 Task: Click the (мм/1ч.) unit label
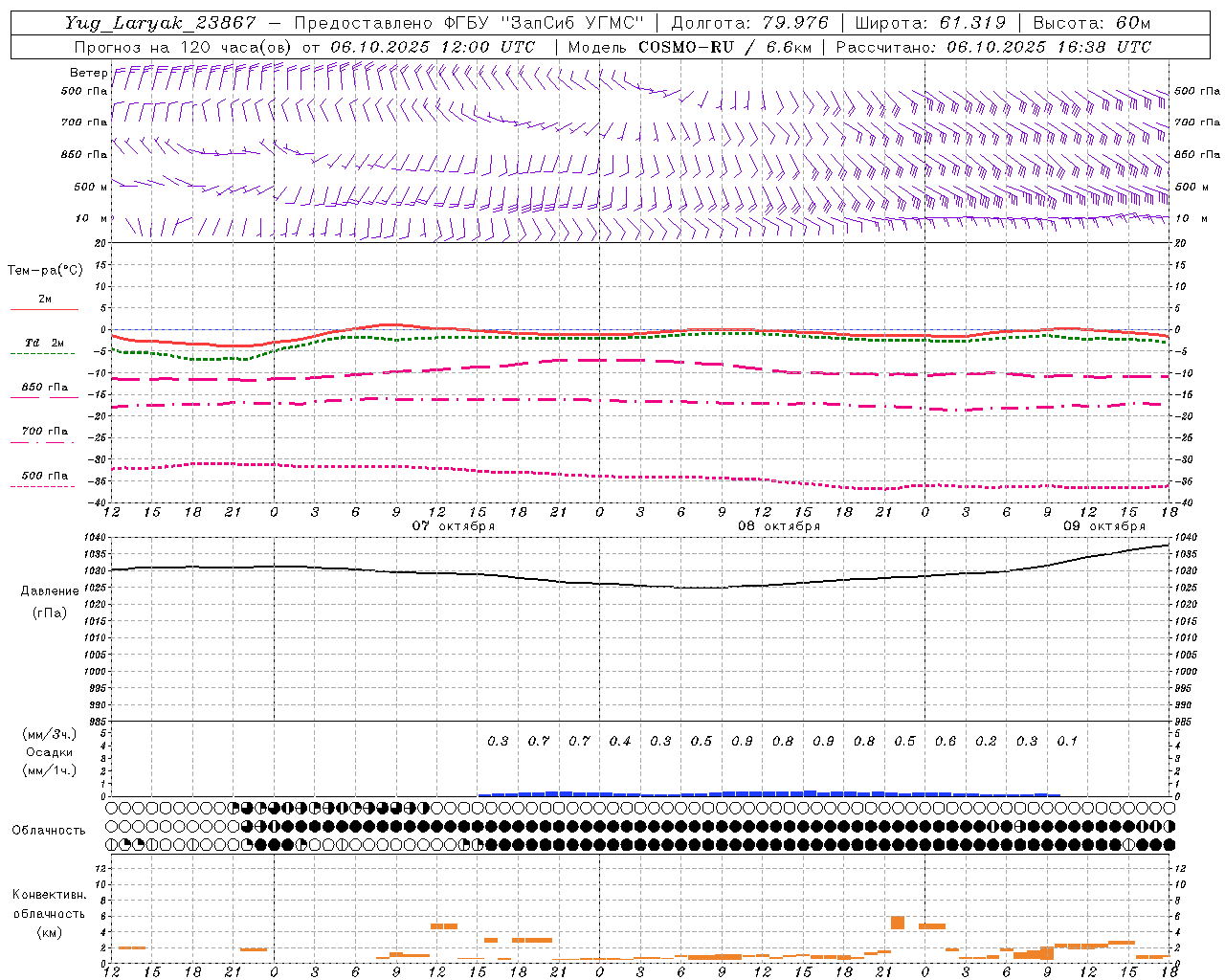click(49, 770)
